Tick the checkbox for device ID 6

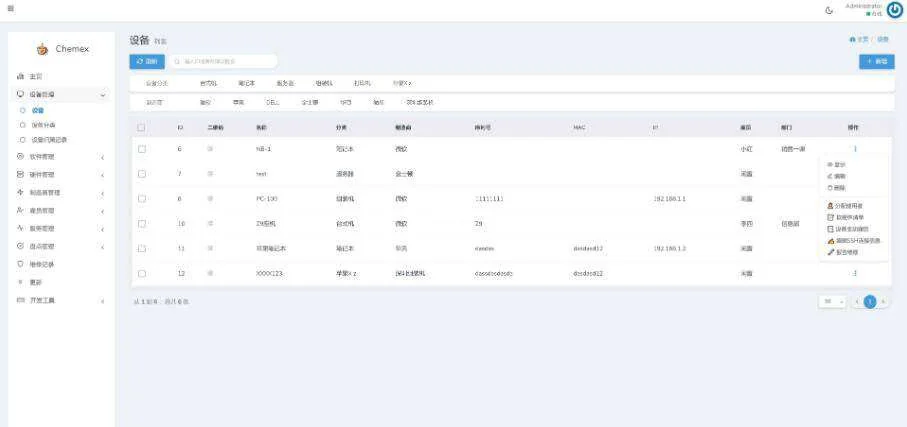click(x=142, y=149)
